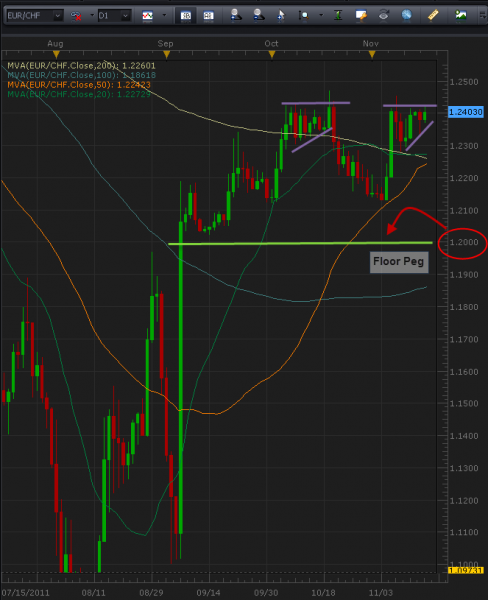This screenshot has height=600, width=488.
Task: Select the cursor pointer tool
Action: pyautogui.click(x=281, y=15)
